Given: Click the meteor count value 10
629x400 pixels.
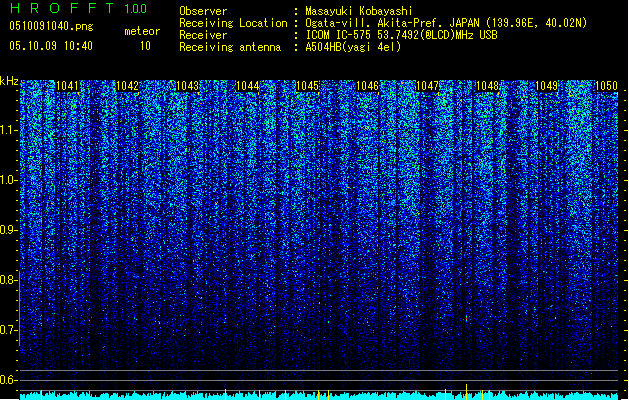Looking at the screenshot, I should pos(145,46).
